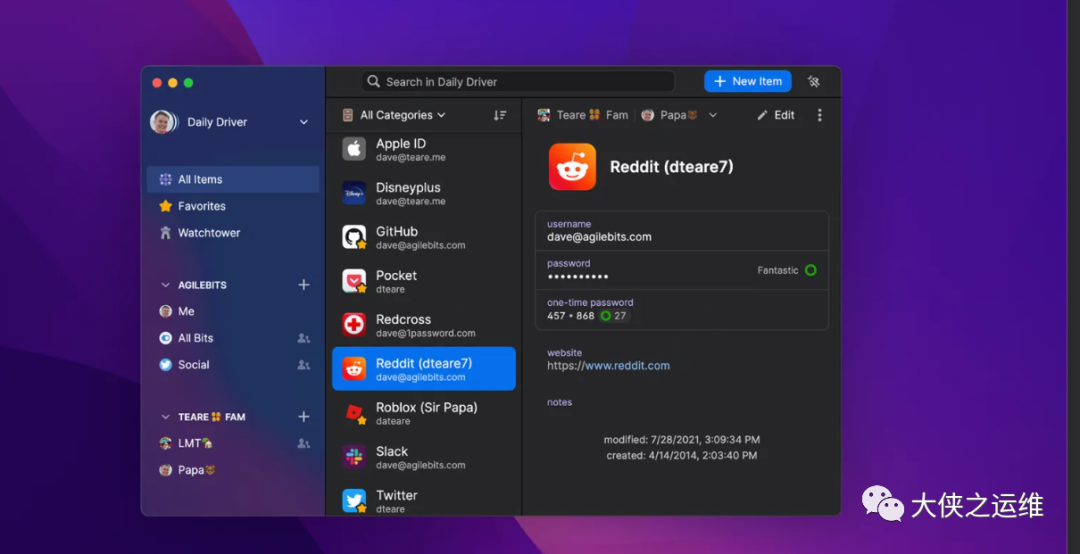Click the Twitter item icon

point(354,501)
